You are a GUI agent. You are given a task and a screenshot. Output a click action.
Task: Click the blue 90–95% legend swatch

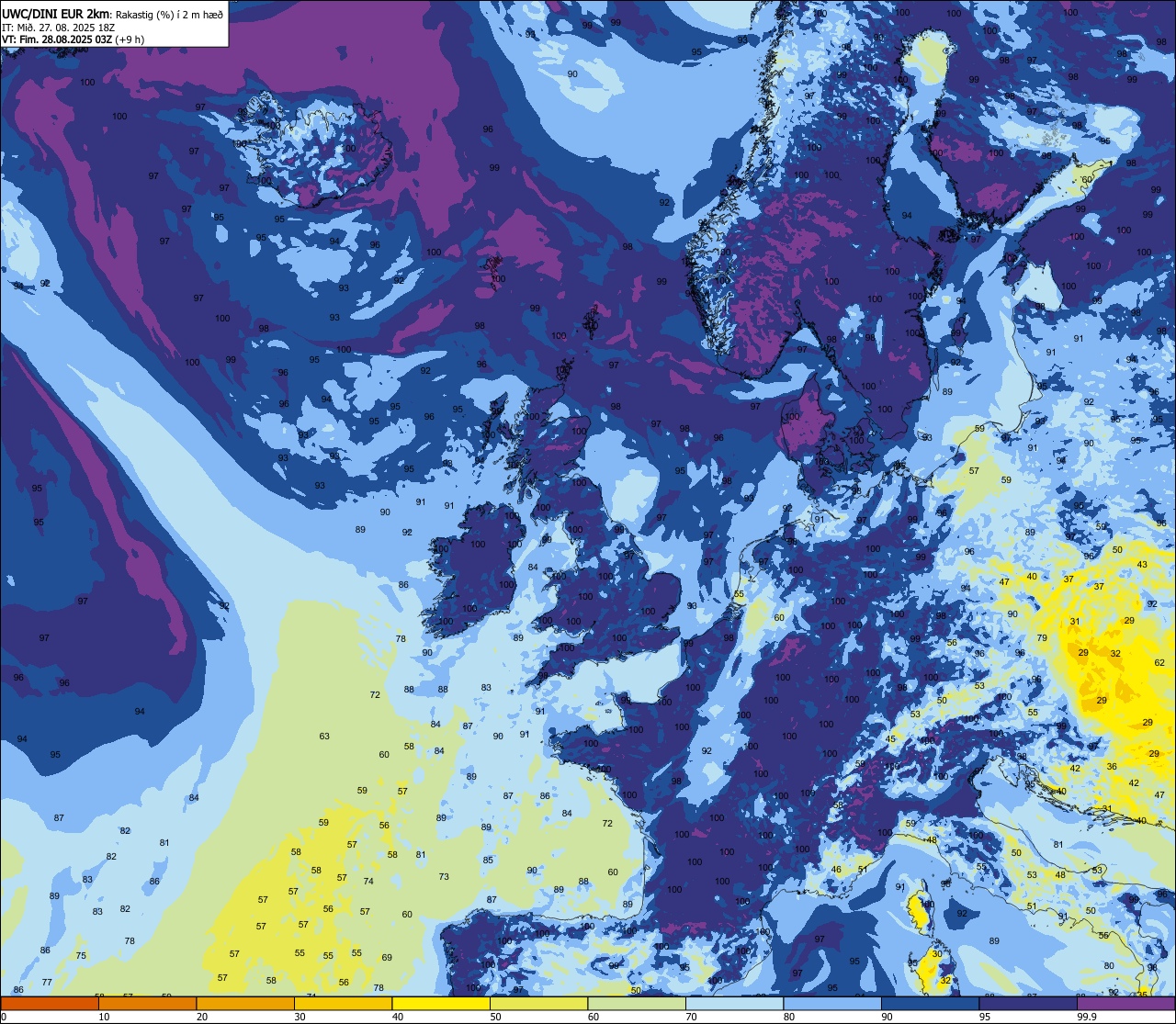coord(930,1004)
